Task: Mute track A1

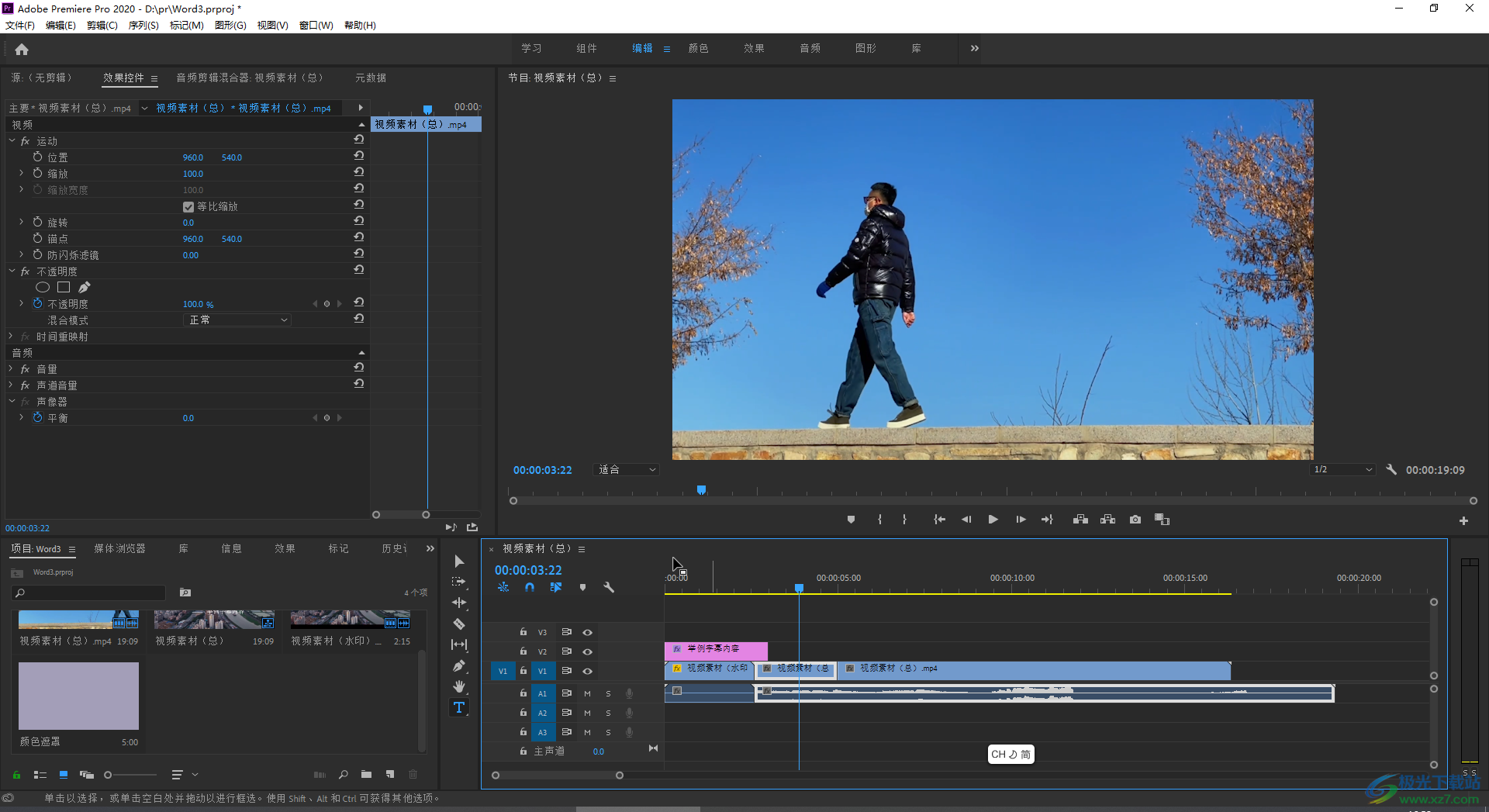Action: (587, 694)
